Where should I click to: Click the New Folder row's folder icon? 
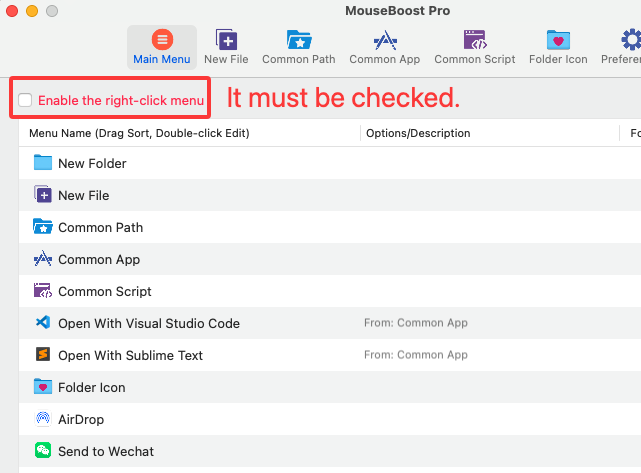pos(43,162)
